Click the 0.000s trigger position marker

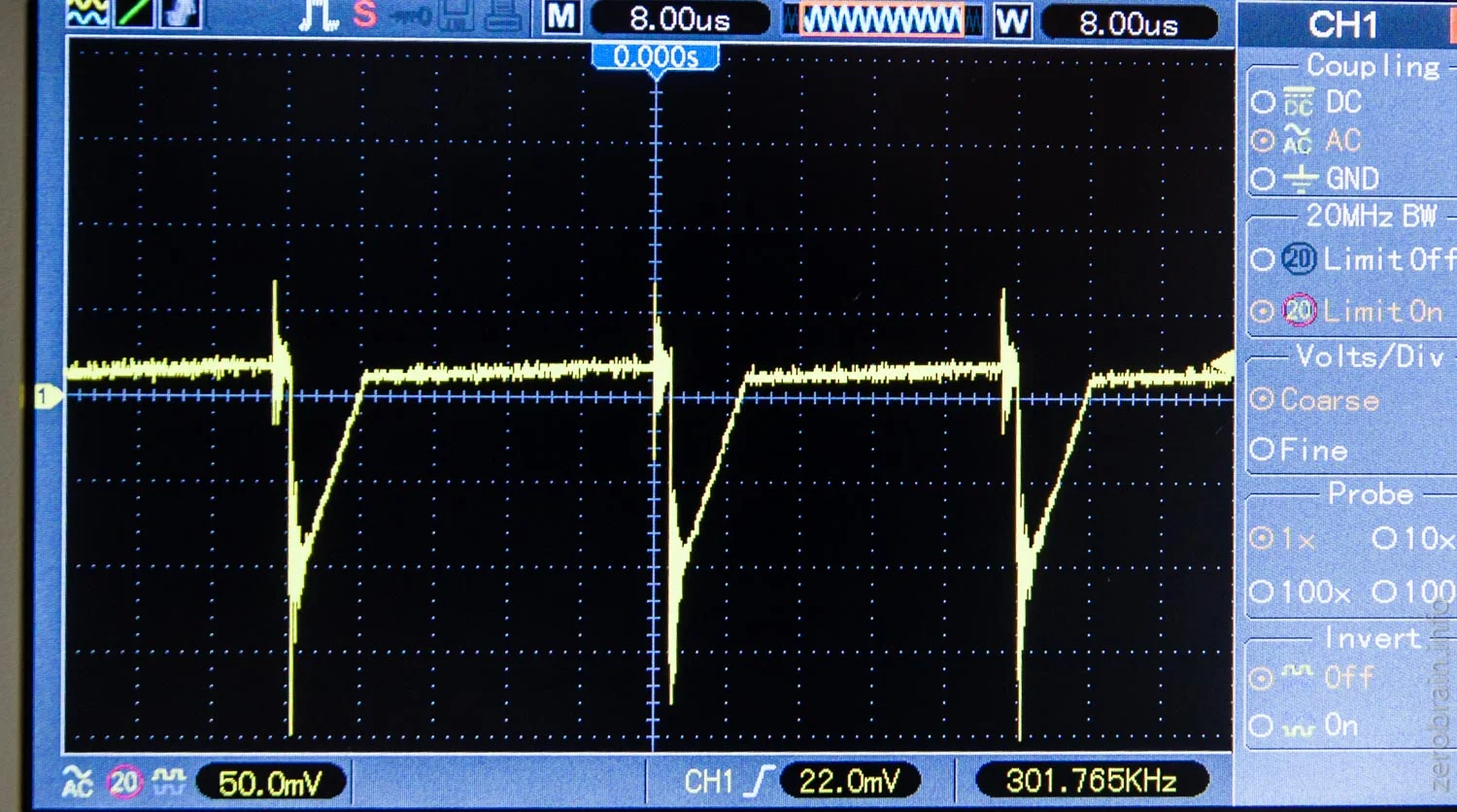[x=656, y=57]
